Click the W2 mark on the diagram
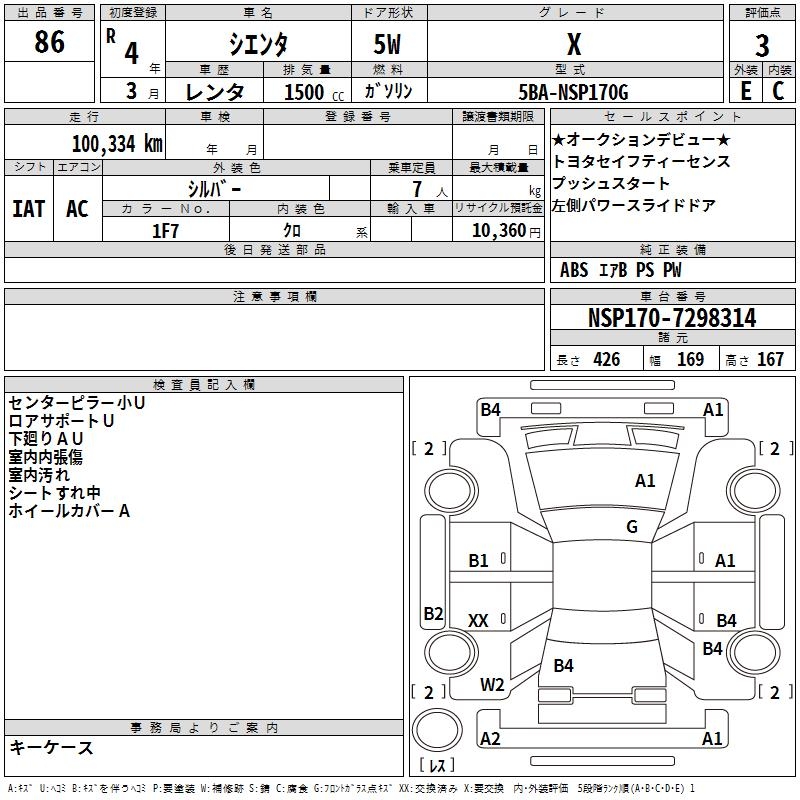This screenshot has height=800, width=800. coord(492,685)
